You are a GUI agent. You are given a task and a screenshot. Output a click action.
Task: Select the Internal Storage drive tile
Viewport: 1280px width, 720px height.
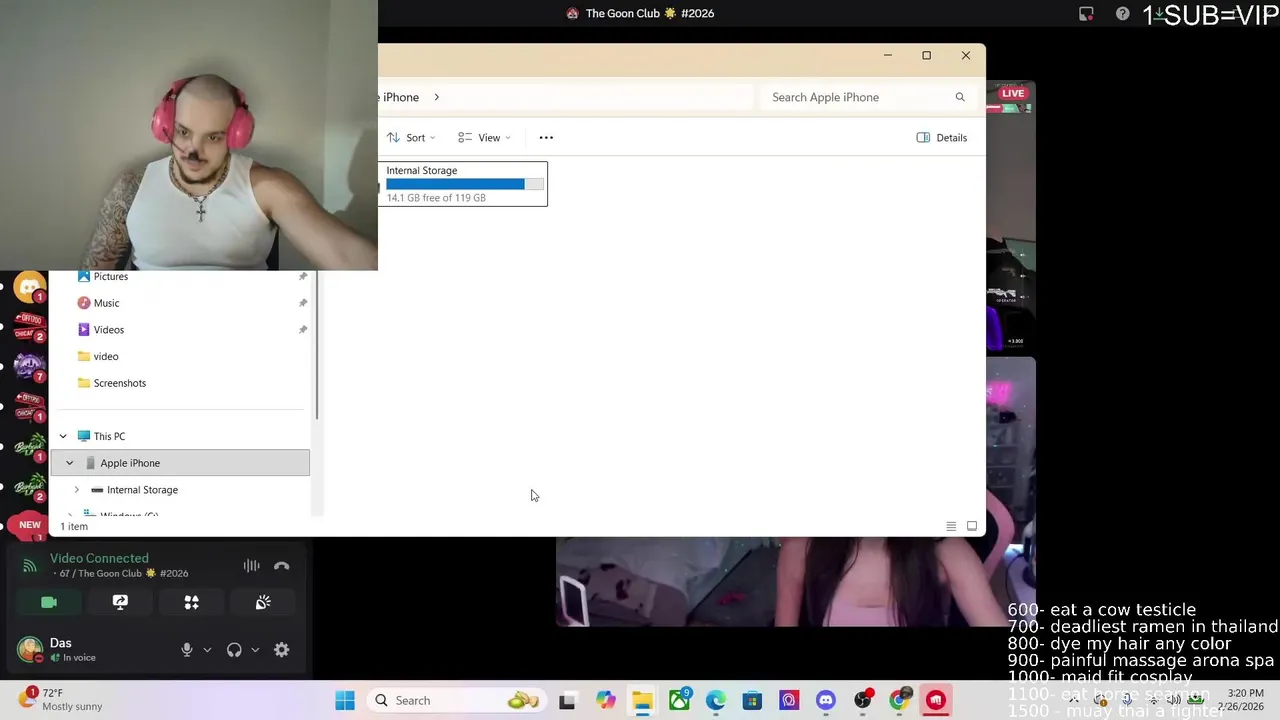pyautogui.click(x=463, y=184)
